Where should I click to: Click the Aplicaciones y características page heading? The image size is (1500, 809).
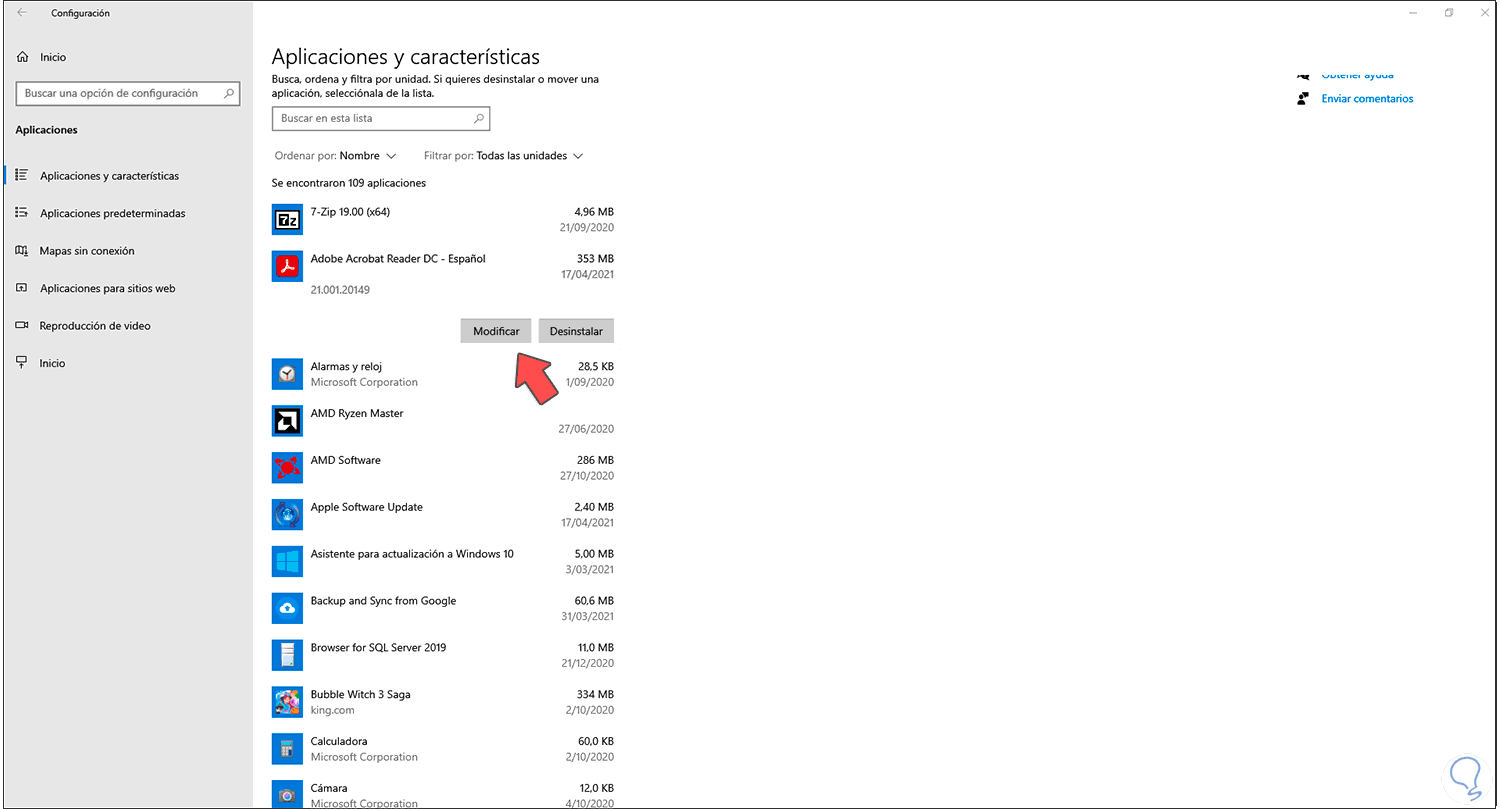pos(406,57)
